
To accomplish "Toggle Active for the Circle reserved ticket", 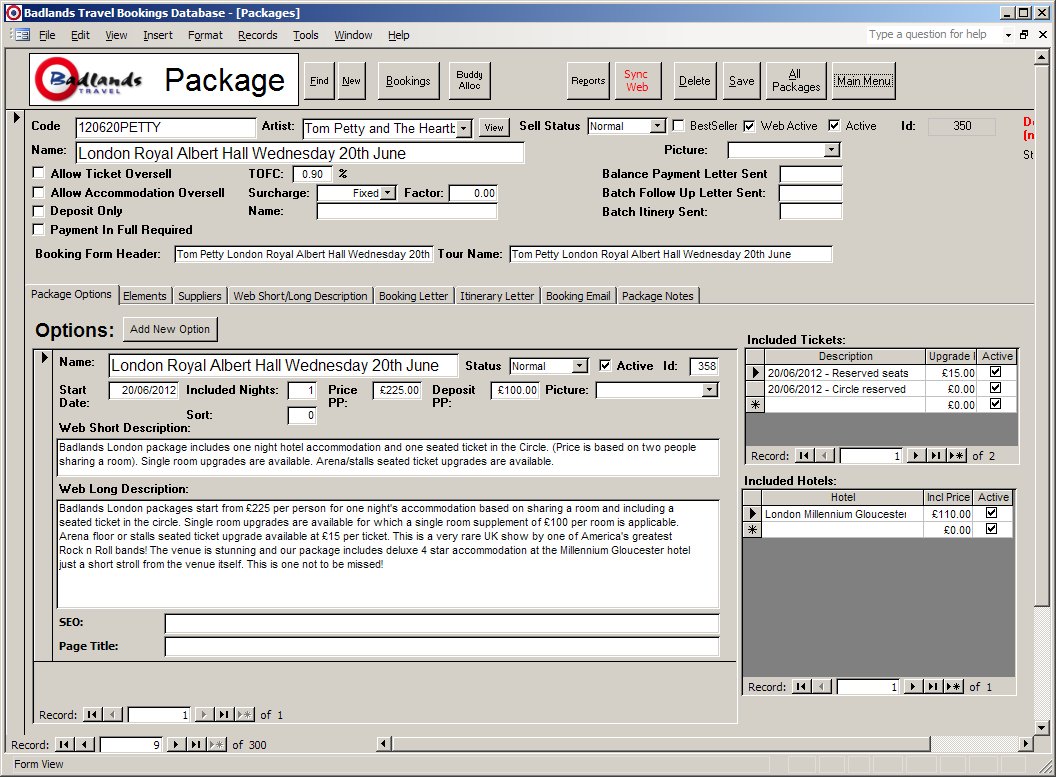I will coord(995,388).
